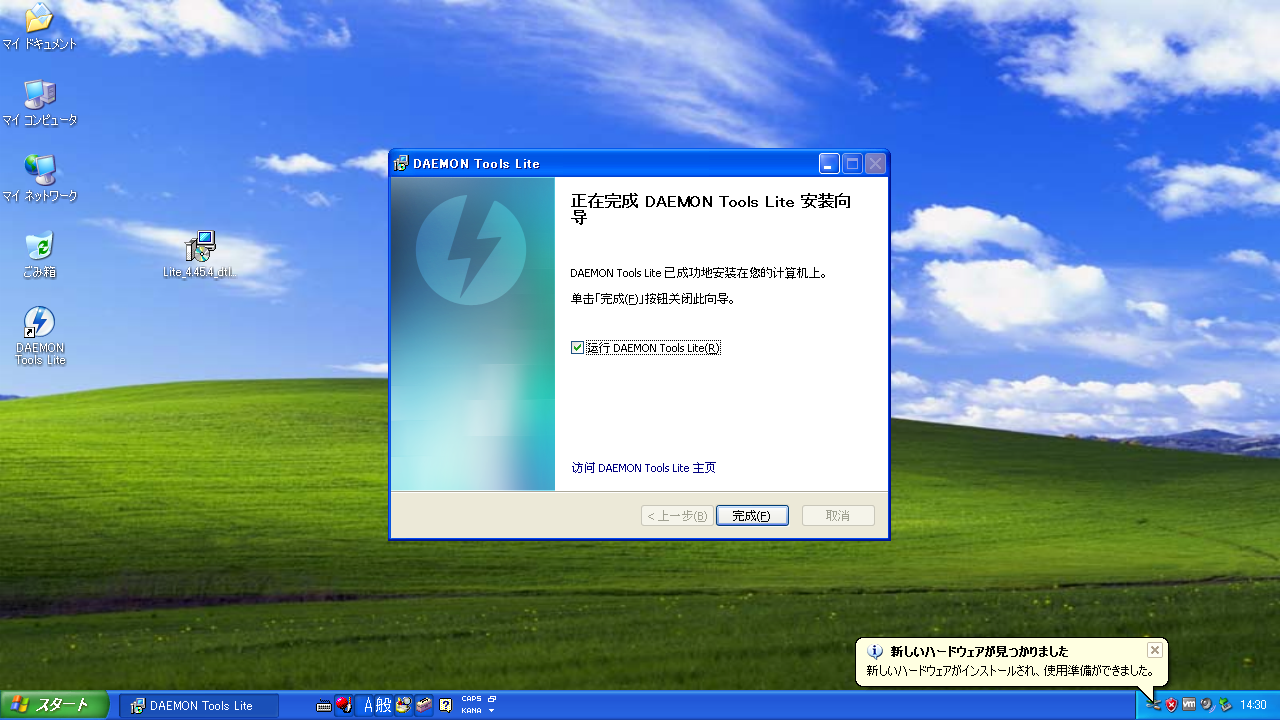
Task: Close the new hardware found notification balloon
Action: (1155, 650)
